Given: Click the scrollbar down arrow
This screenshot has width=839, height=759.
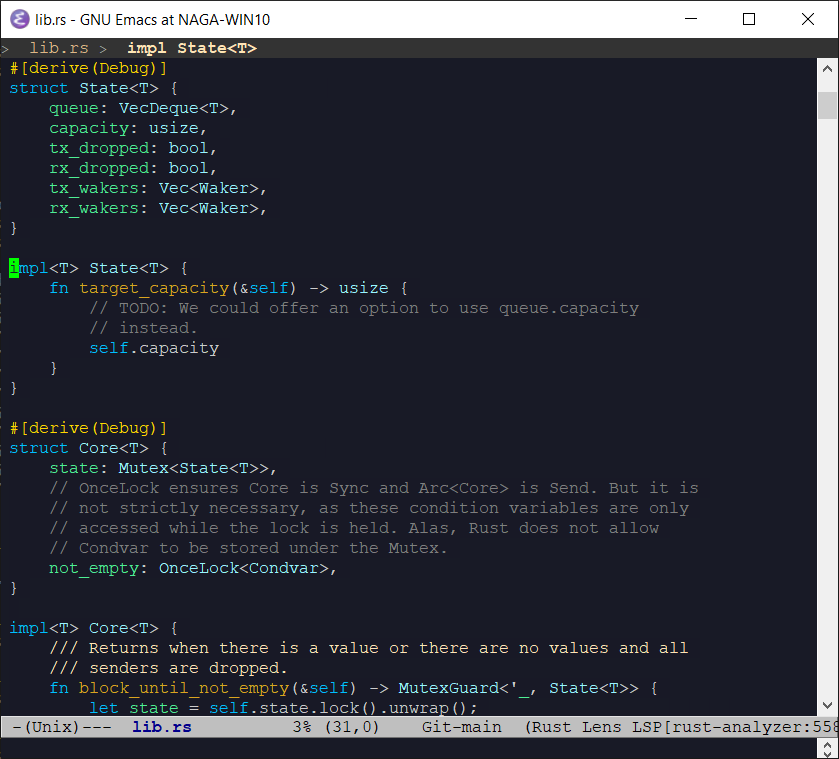Looking at the screenshot, I should [827, 705].
